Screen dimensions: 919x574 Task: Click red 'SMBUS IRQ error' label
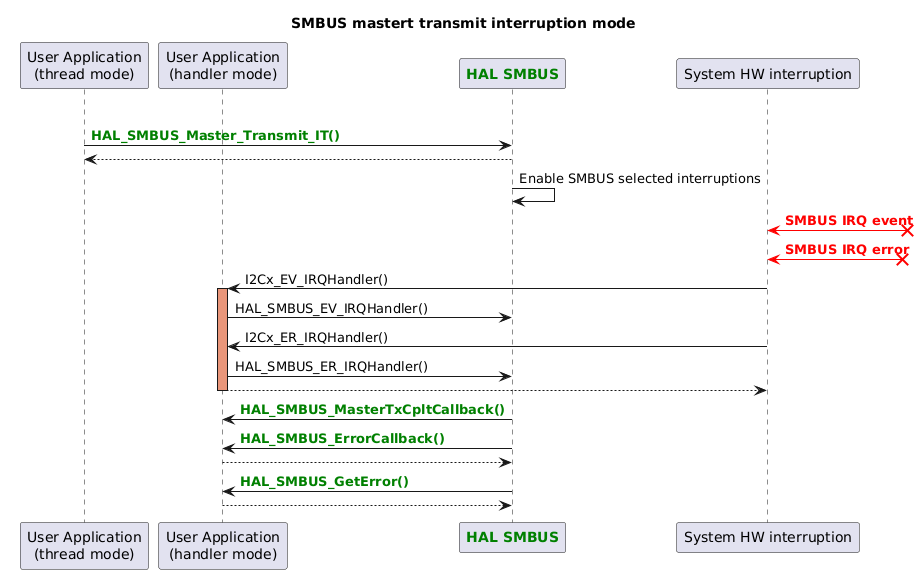[846, 249]
